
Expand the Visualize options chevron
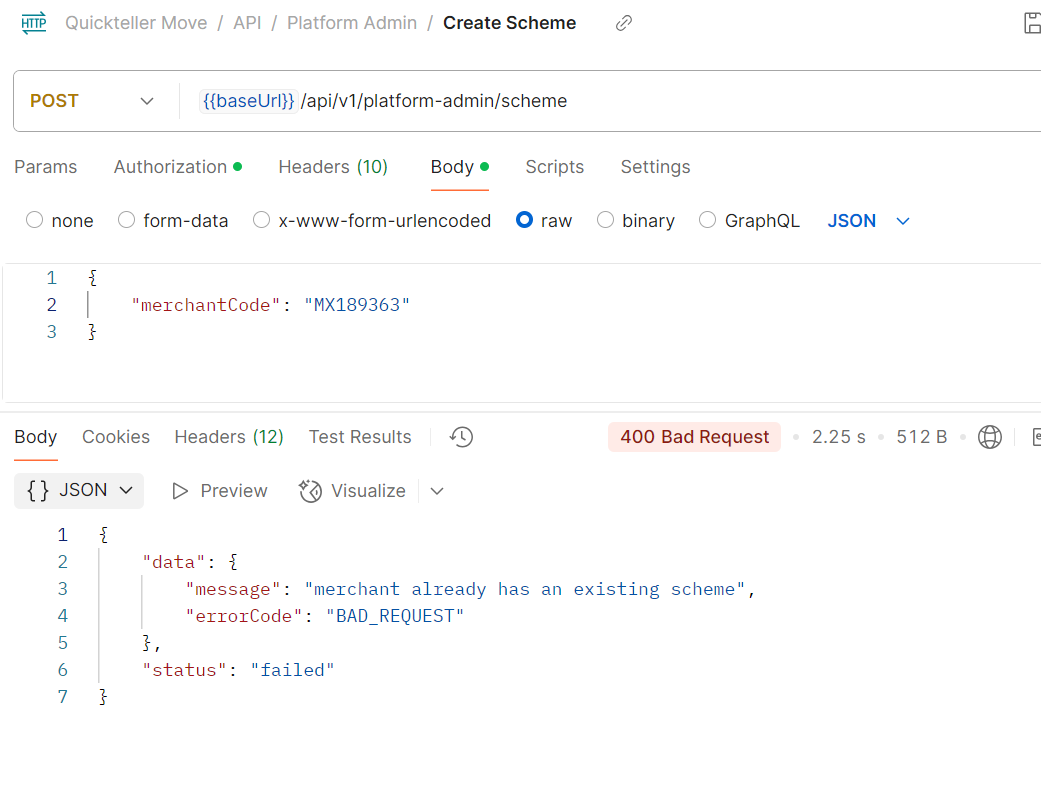tap(437, 491)
